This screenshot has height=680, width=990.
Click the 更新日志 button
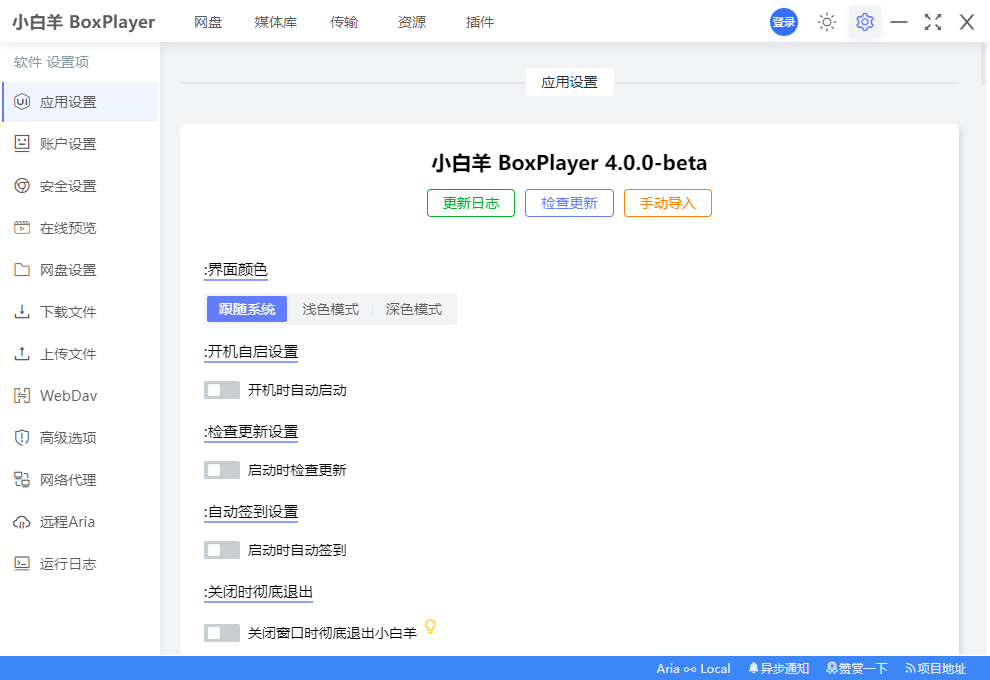(470, 203)
